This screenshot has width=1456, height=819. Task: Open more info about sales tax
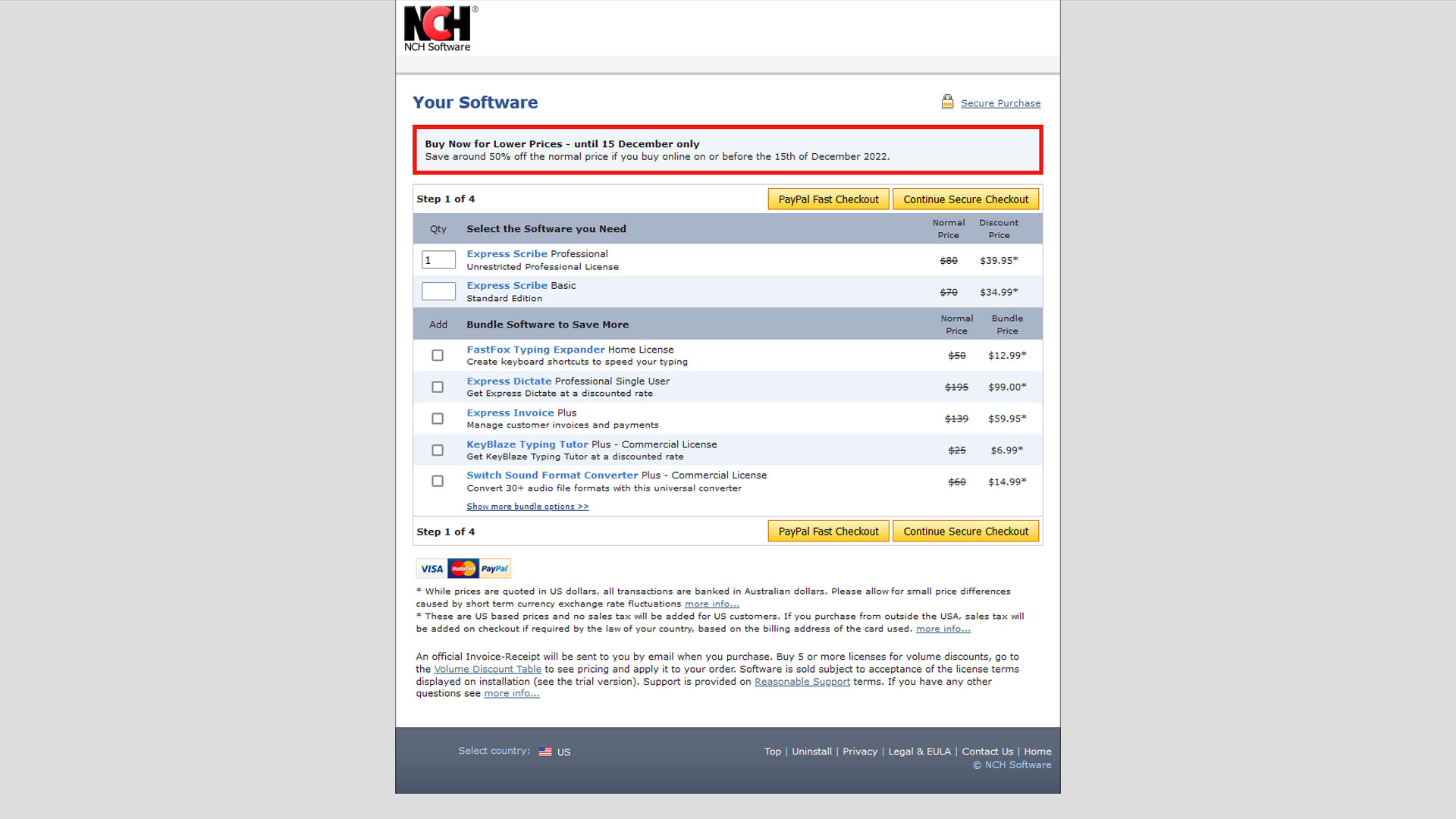pyautogui.click(x=943, y=629)
